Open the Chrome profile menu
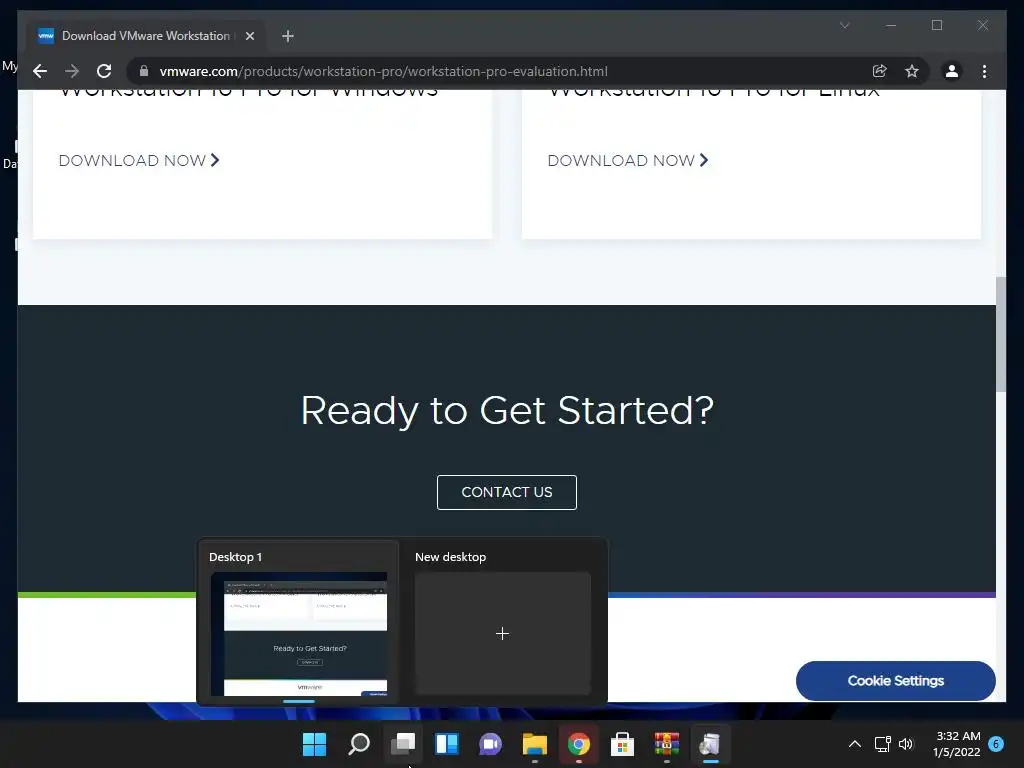Screen dimensions: 1024x768 coord(952,71)
